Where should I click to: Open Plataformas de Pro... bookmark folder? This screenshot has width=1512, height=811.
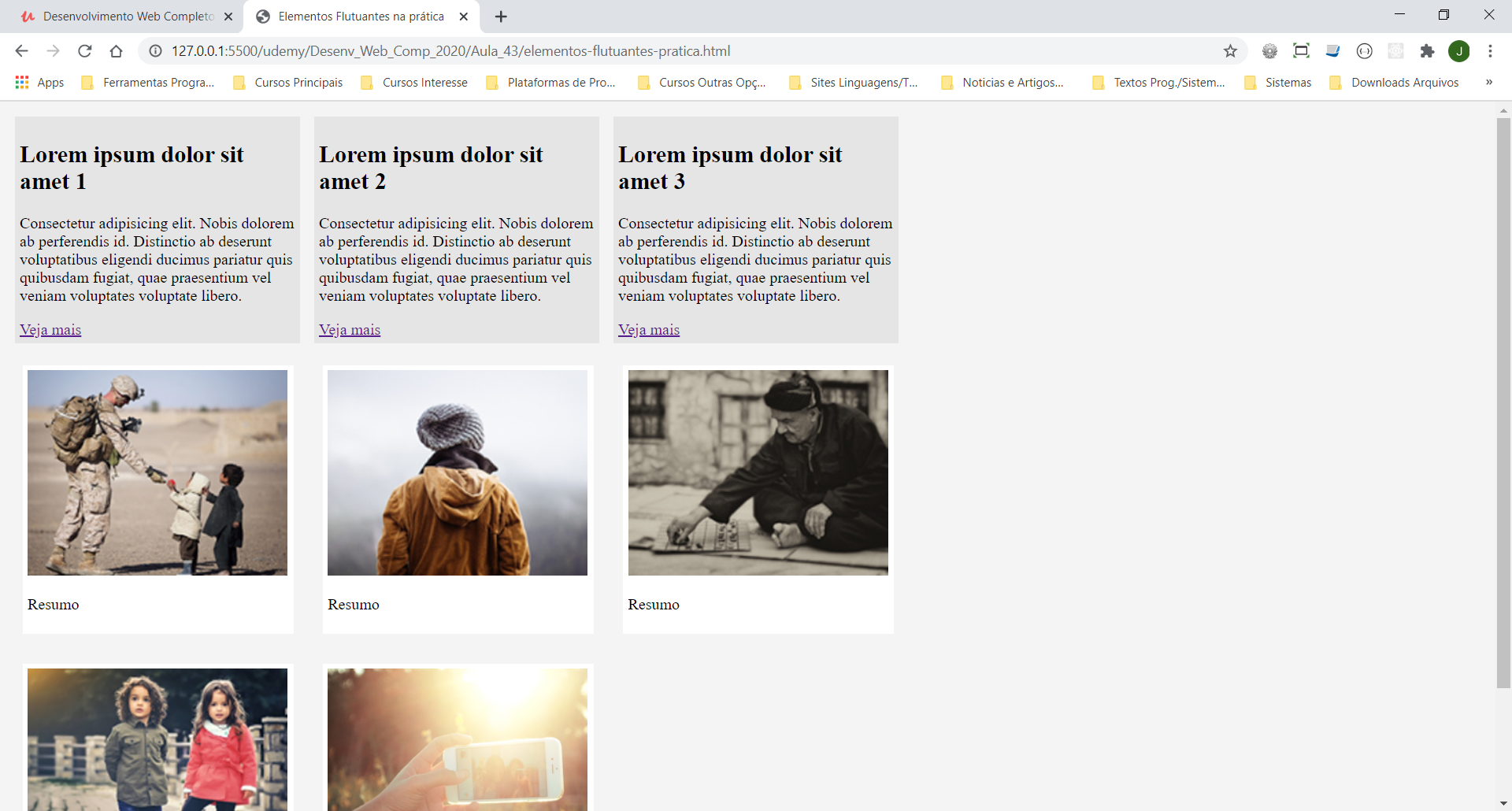click(x=551, y=83)
